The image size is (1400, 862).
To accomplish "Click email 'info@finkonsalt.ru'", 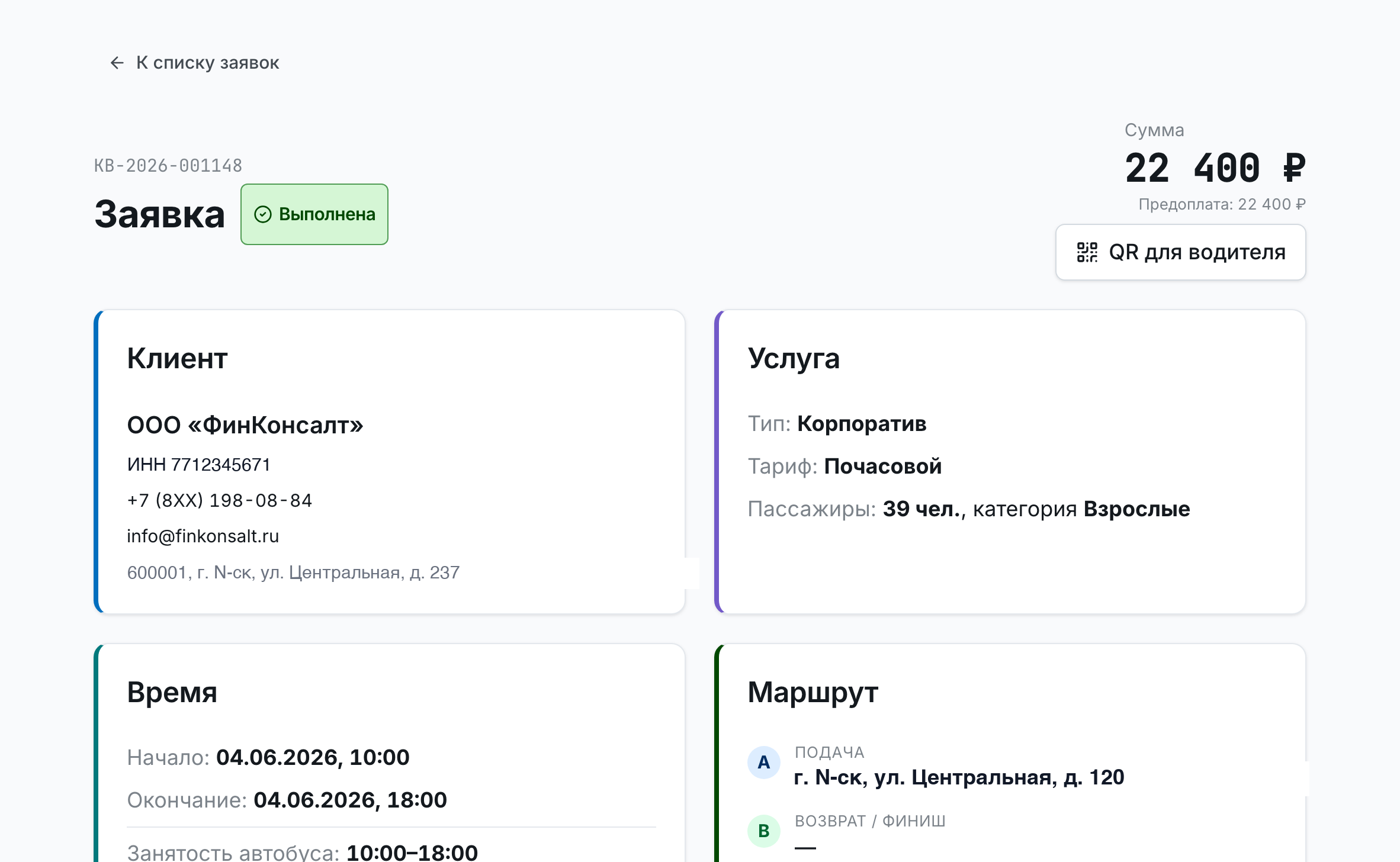I will [203, 536].
